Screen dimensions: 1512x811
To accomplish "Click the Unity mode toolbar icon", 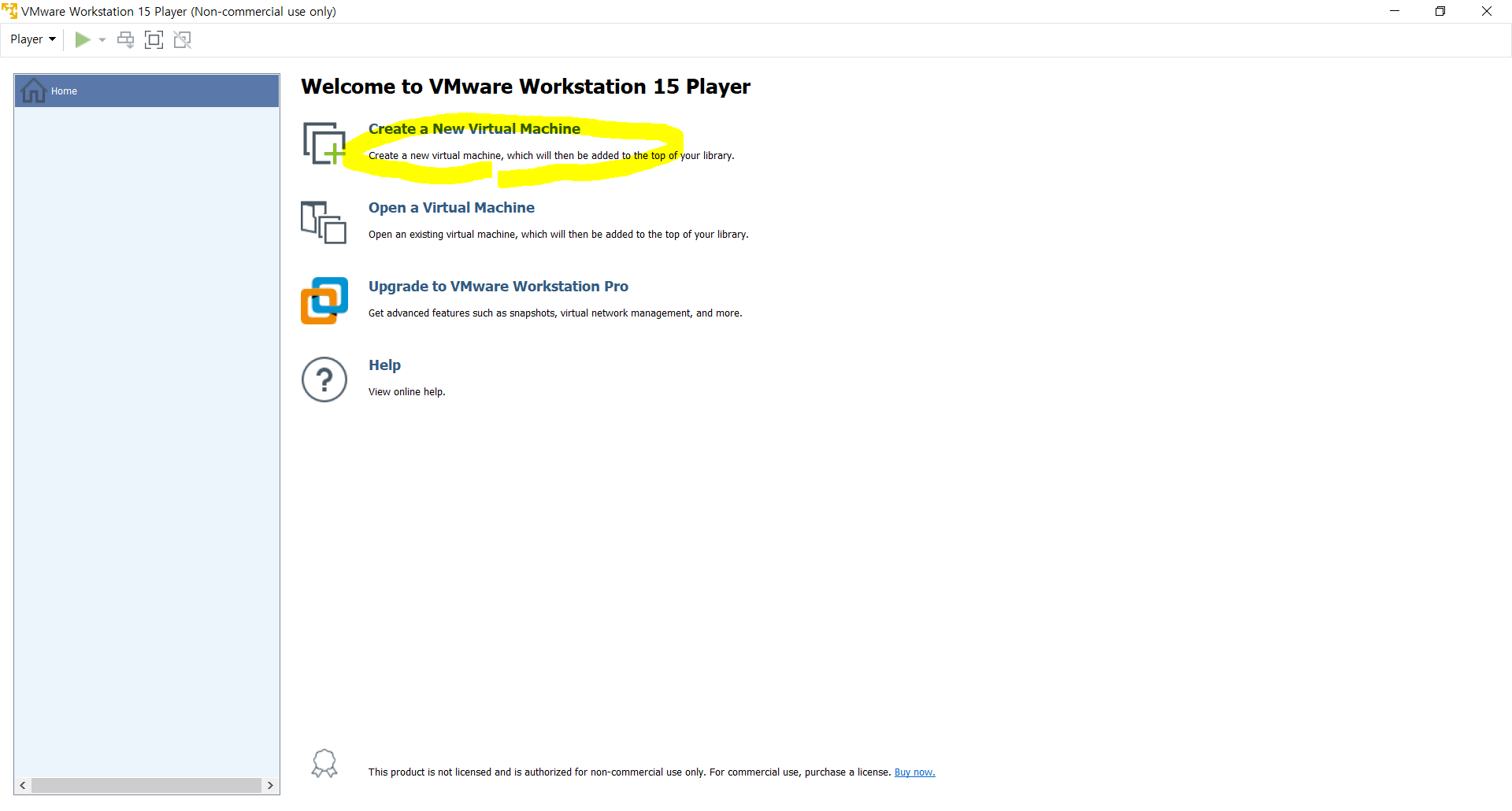I will point(183,39).
